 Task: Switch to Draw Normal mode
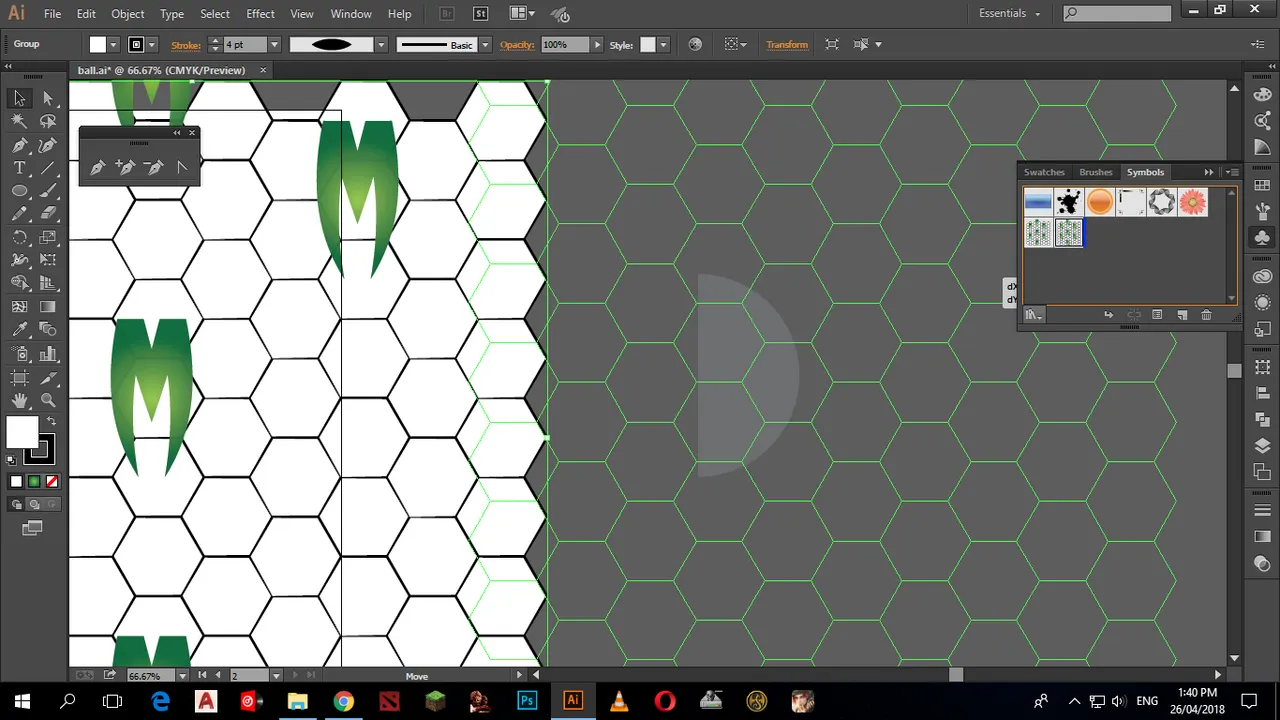coord(16,504)
